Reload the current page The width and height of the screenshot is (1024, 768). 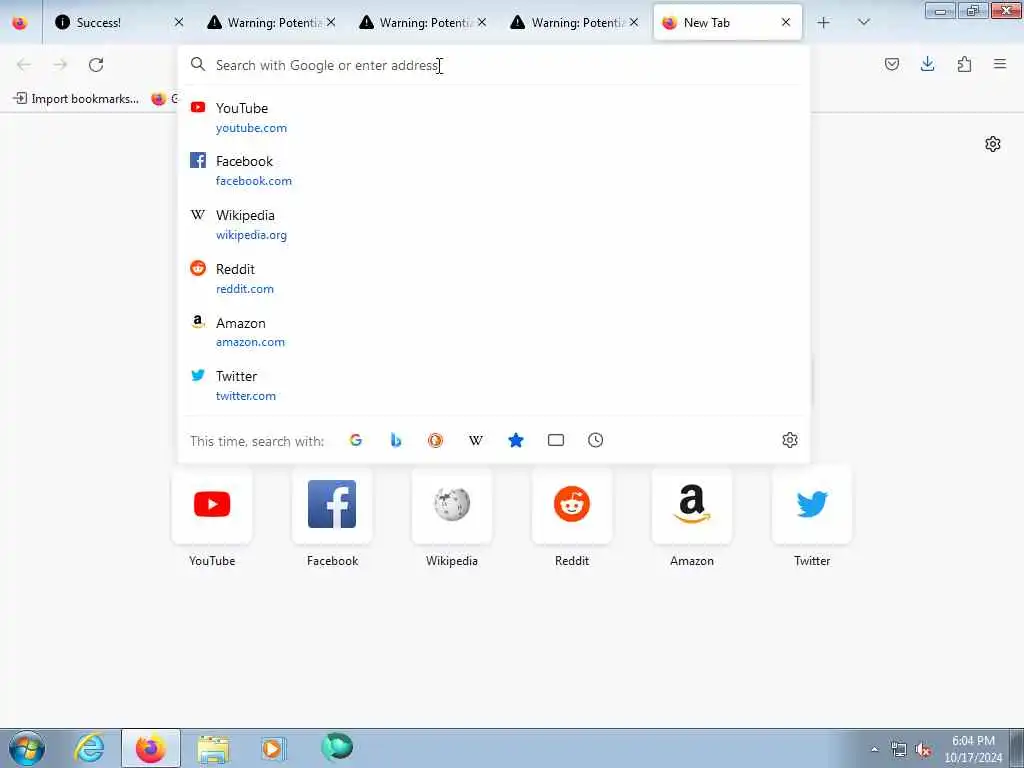pyautogui.click(x=96, y=65)
